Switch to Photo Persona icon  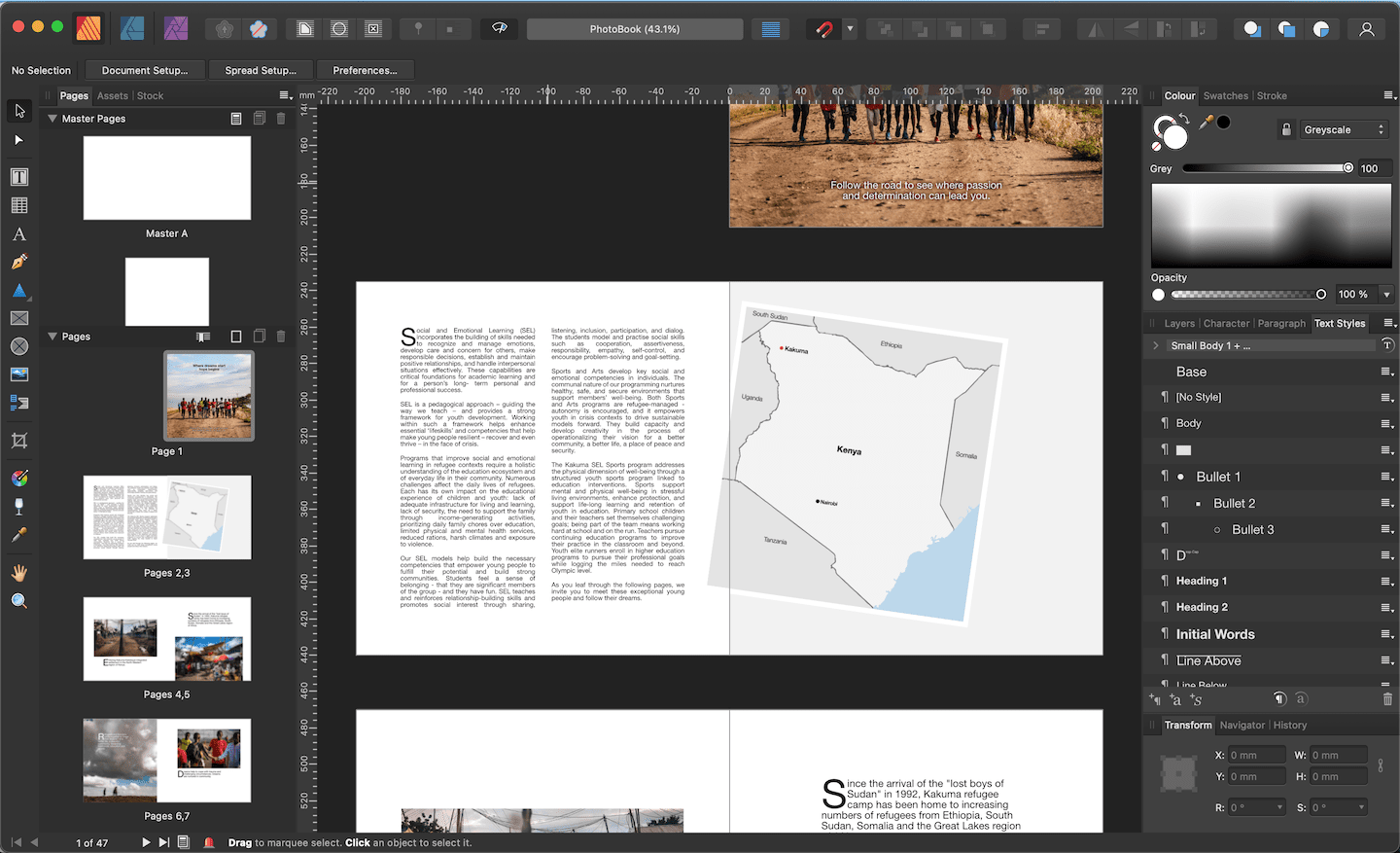[x=176, y=29]
